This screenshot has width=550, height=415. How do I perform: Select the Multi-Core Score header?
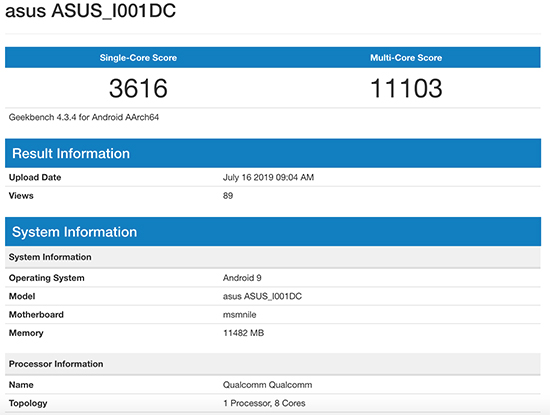pyautogui.click(x=406, y=58)
